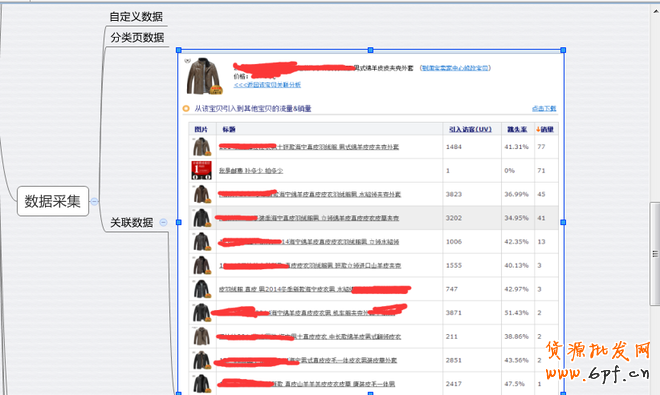The image size is (660, 395).
Task: Click the orange circle icon before section heading
Action: pyautogui.click(x=186, y=109)
